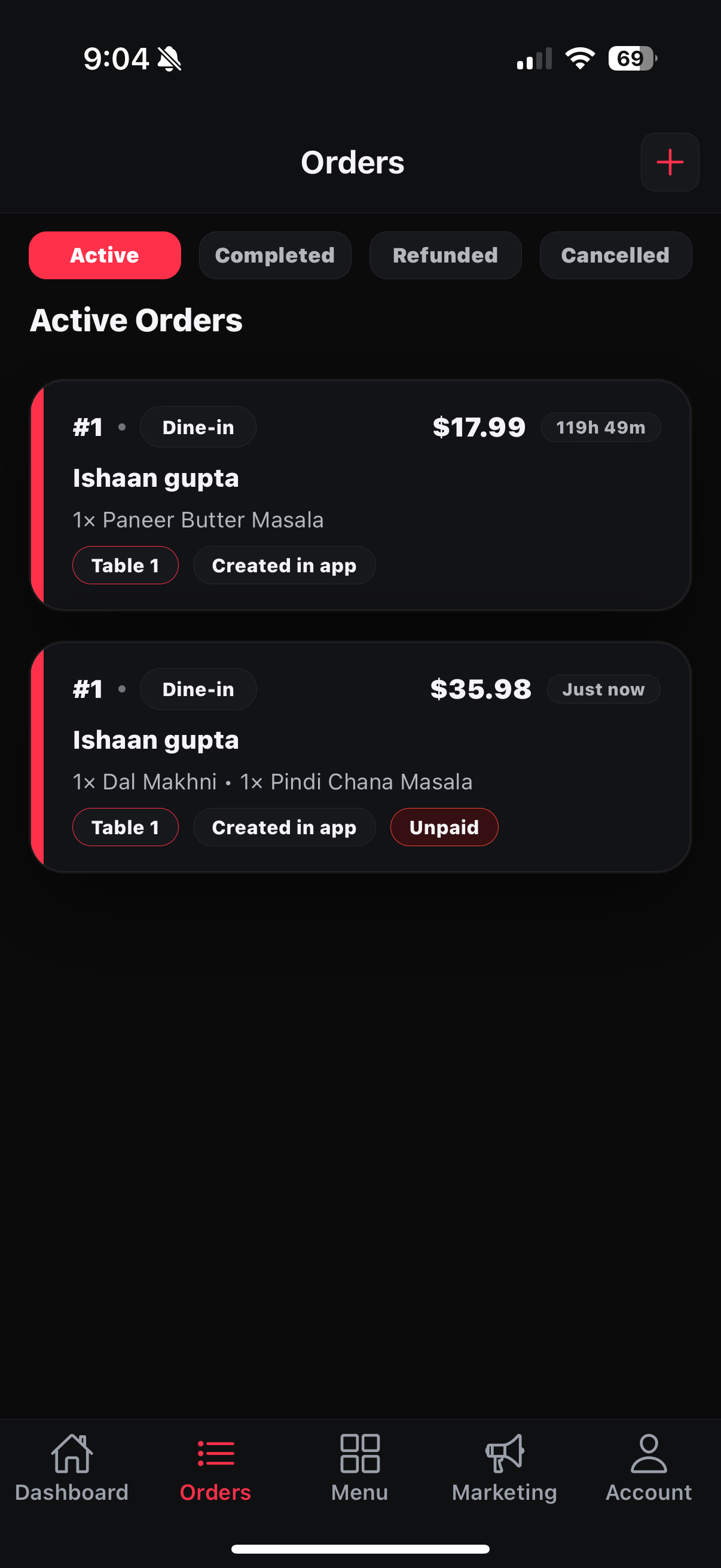Show the Cancelled orders tab

click(615, 256)
